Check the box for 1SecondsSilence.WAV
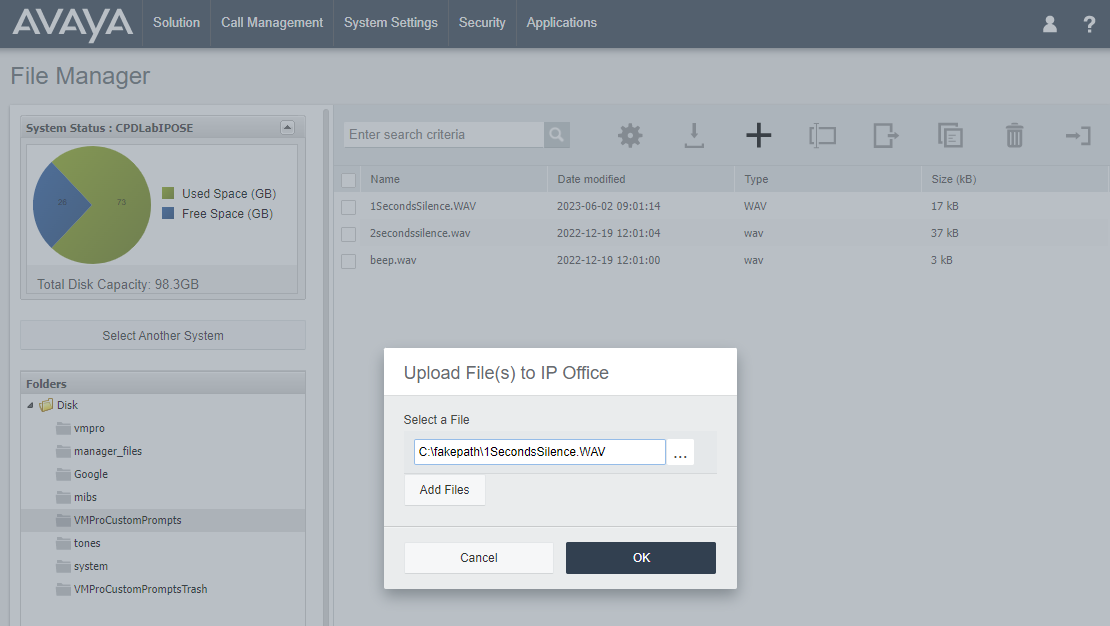The image size is (1110, 626). pos(348,207)
